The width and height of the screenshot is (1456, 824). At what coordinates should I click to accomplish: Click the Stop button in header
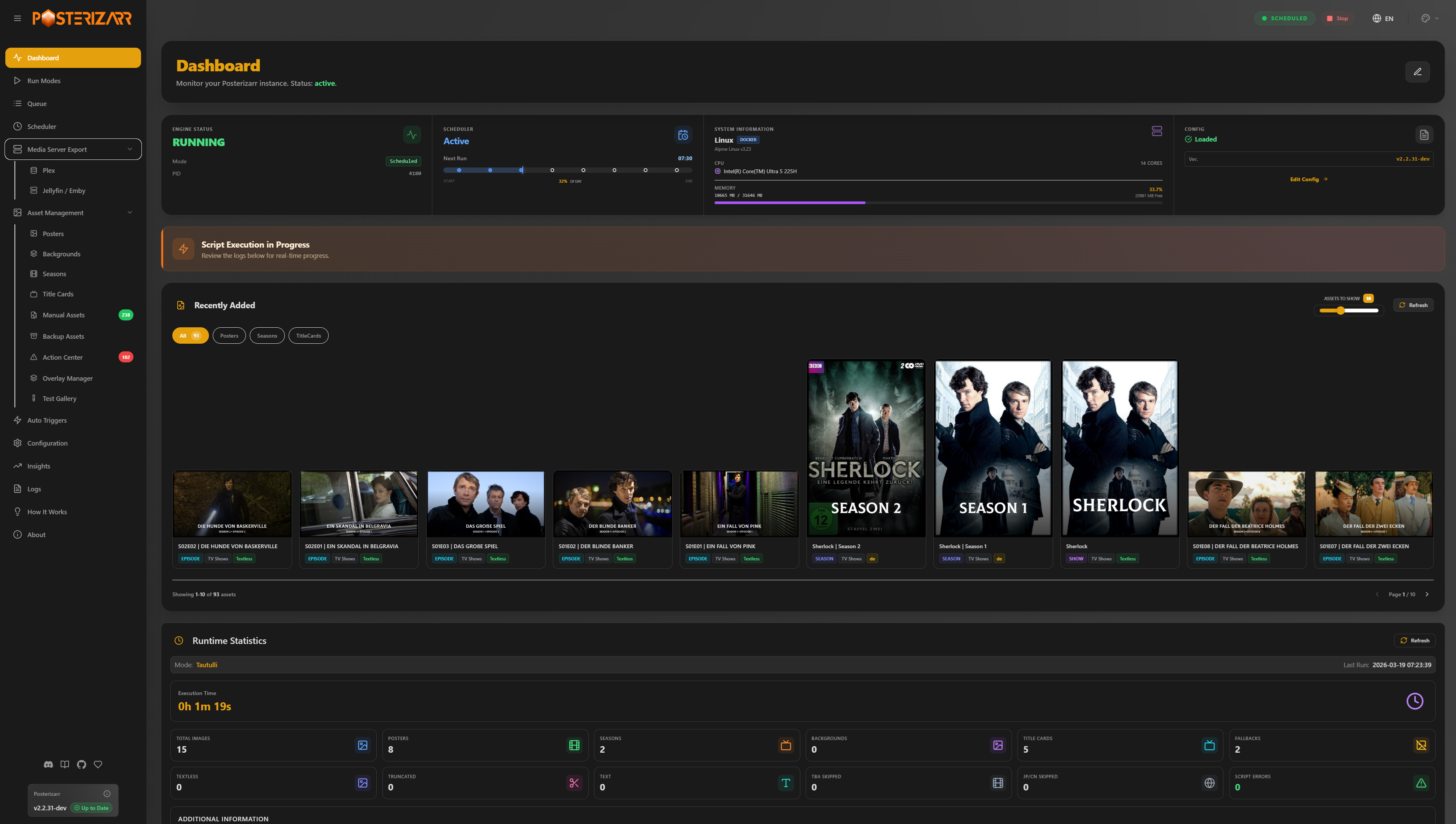point(1337,18)
